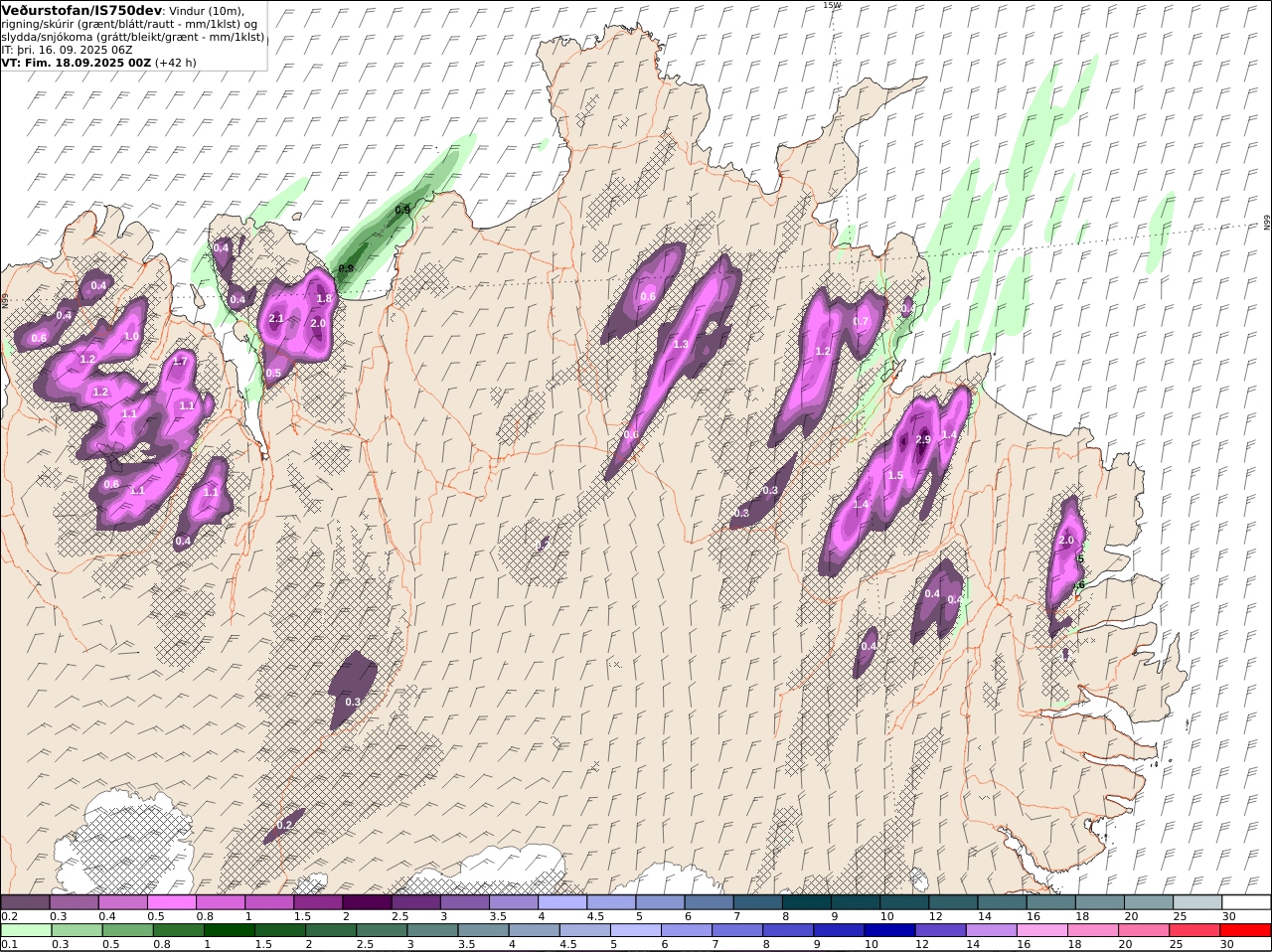Image resolution: width=1272 pixels, height=952 pixels.
Task: Click the rain legend swatch starting at 2.5
Action: tap(381, 930)
